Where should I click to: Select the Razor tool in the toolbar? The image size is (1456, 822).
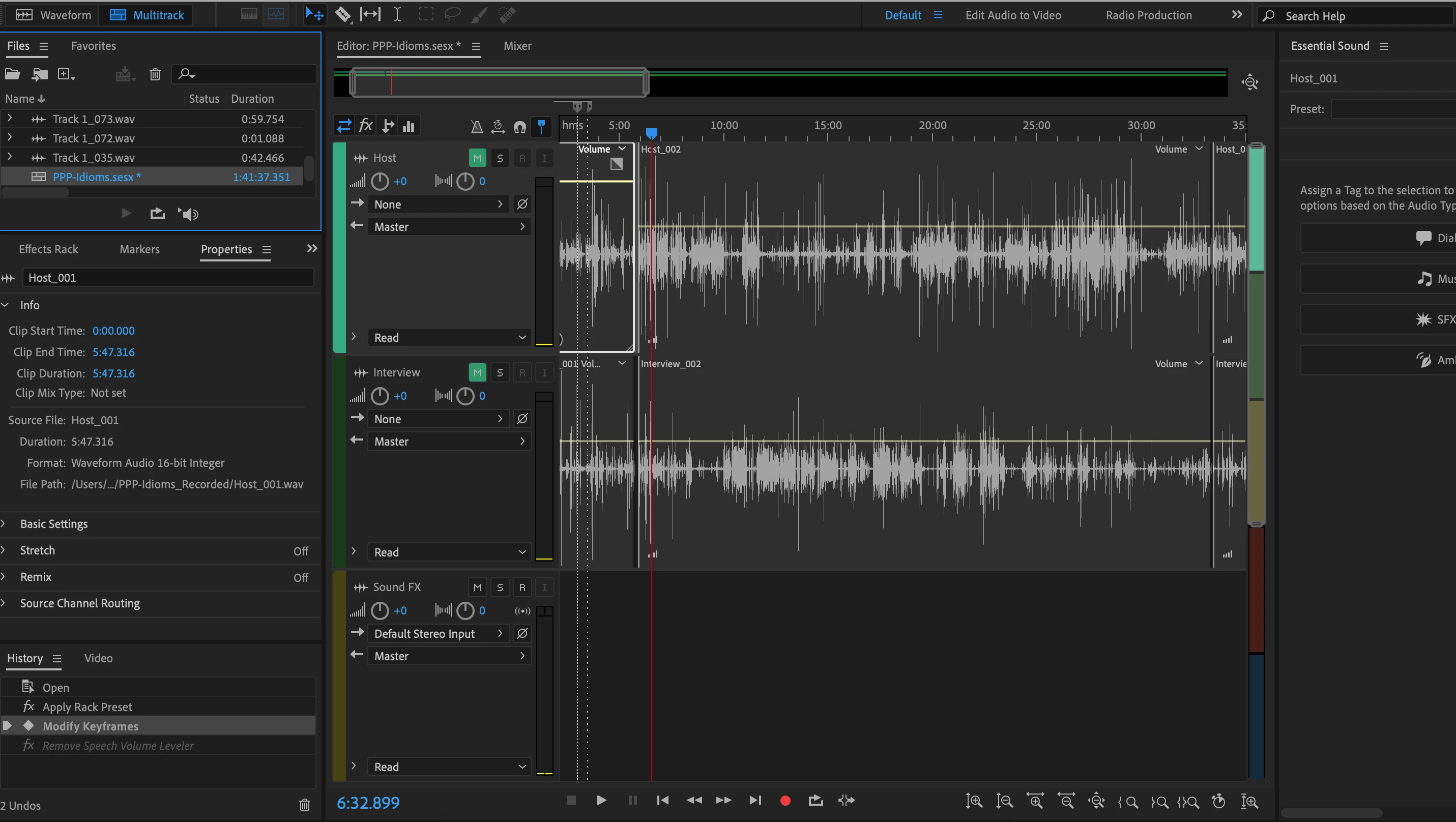click(x=342, y=15)
